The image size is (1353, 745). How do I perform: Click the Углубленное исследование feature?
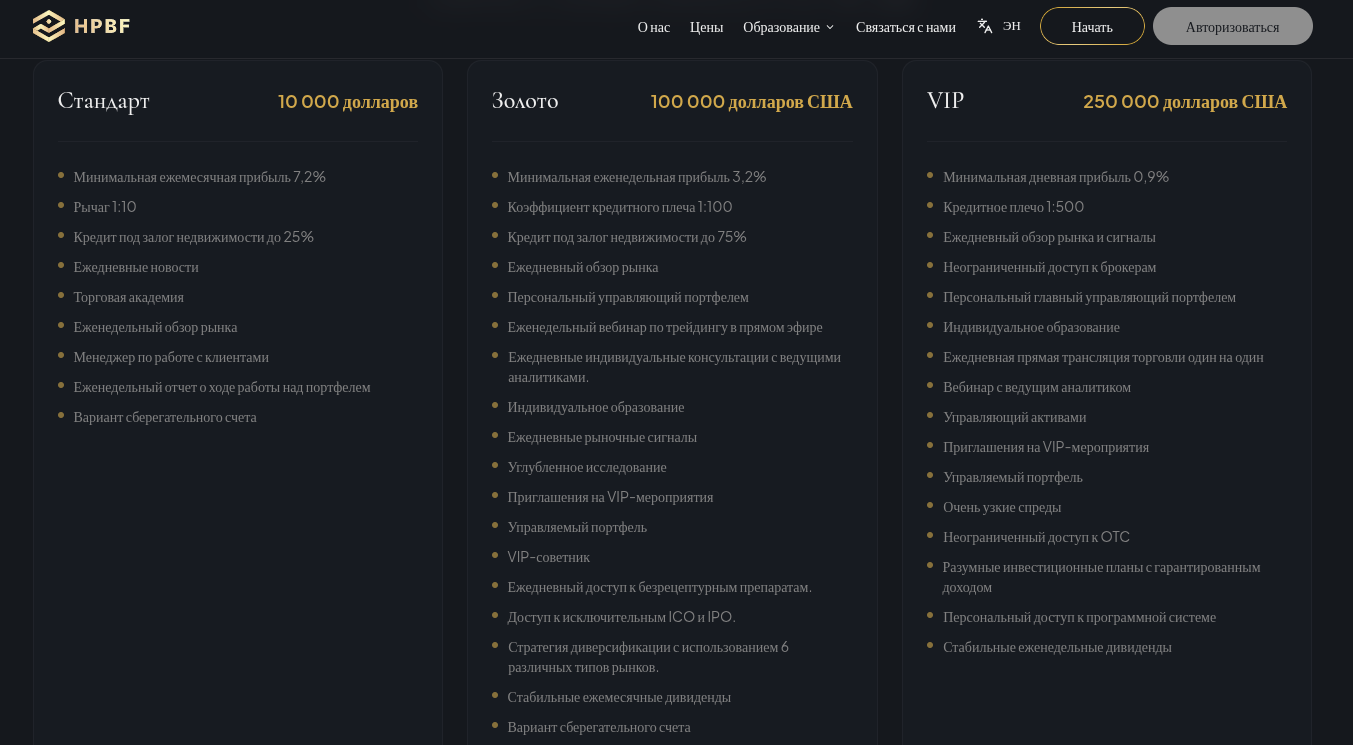tap(586, 467)
